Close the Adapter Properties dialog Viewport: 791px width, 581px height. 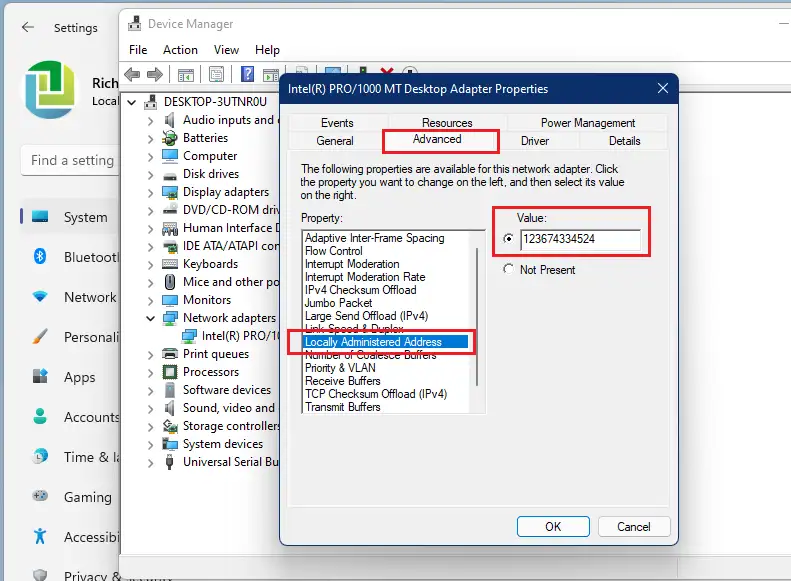pyautogui.click(x=663, y=88)
